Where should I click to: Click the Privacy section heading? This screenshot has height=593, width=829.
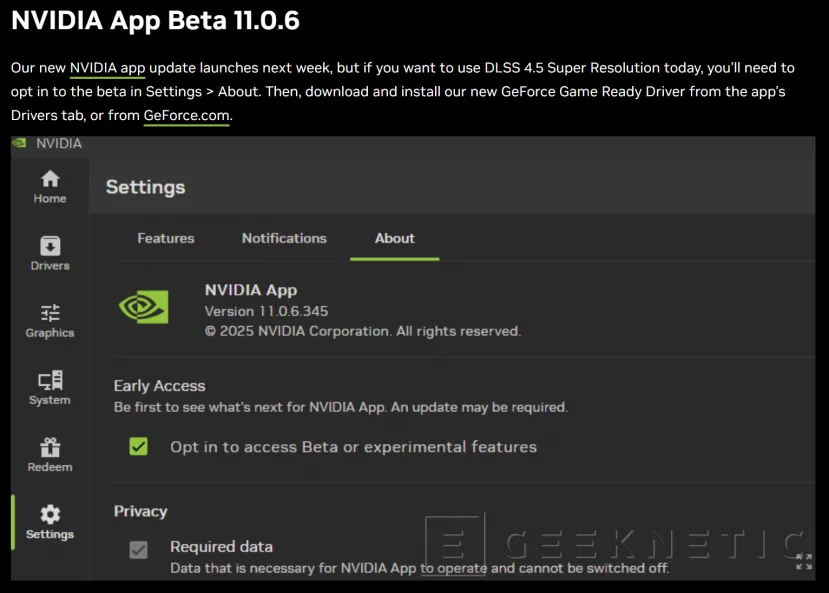tap(140, 511)
